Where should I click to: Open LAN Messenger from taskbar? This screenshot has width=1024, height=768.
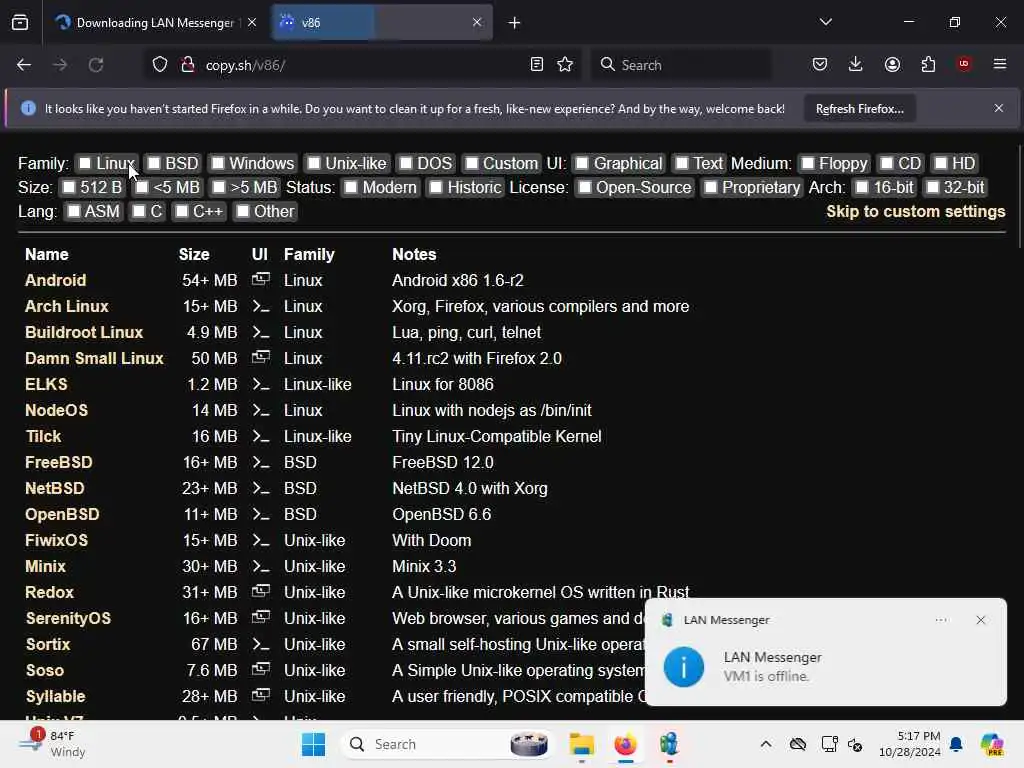669,744
